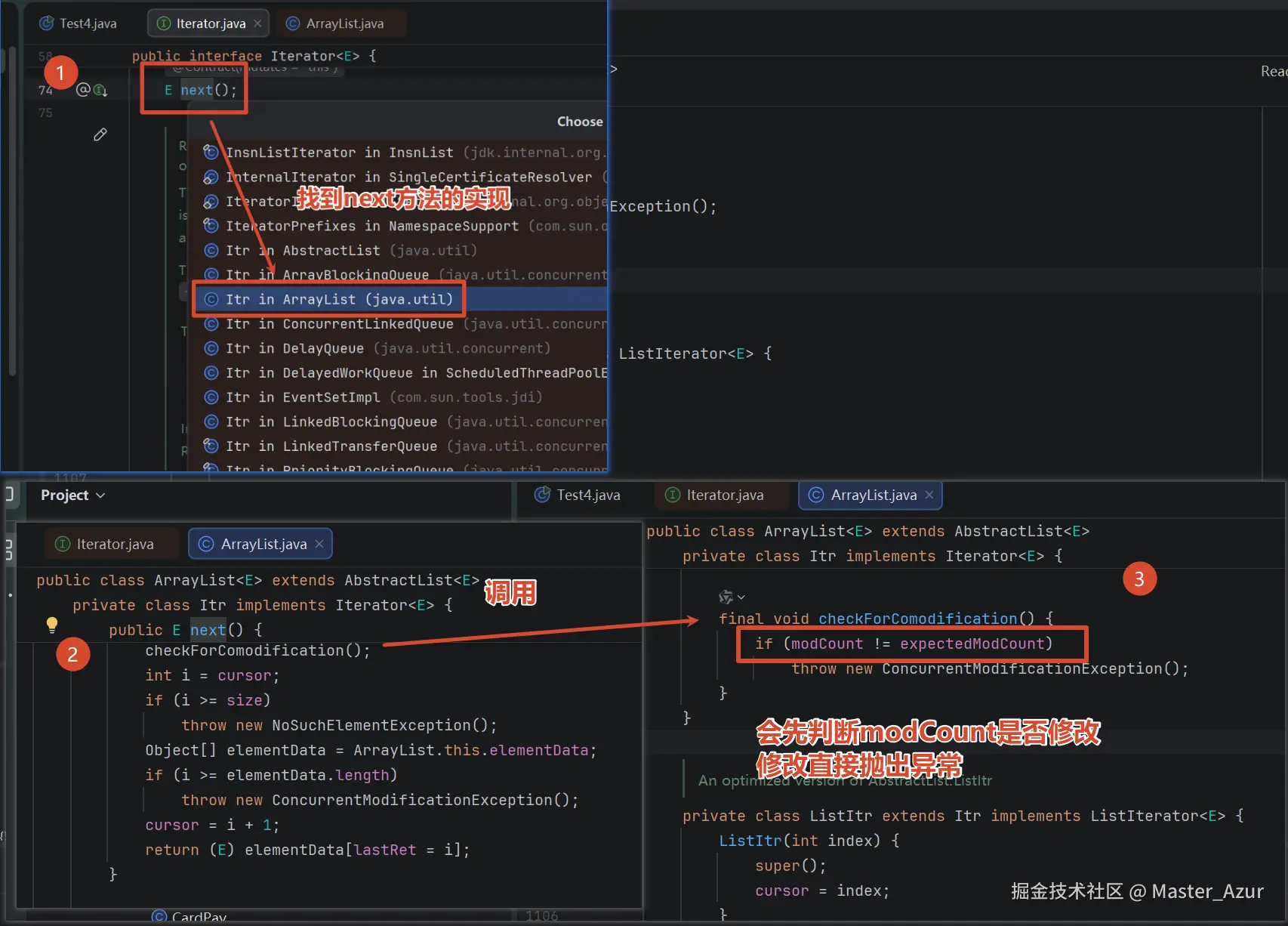Select Iterator.java tab in top editor
Image resolution: width=1288 pixels, height=926 pixels.
point(210,23)
